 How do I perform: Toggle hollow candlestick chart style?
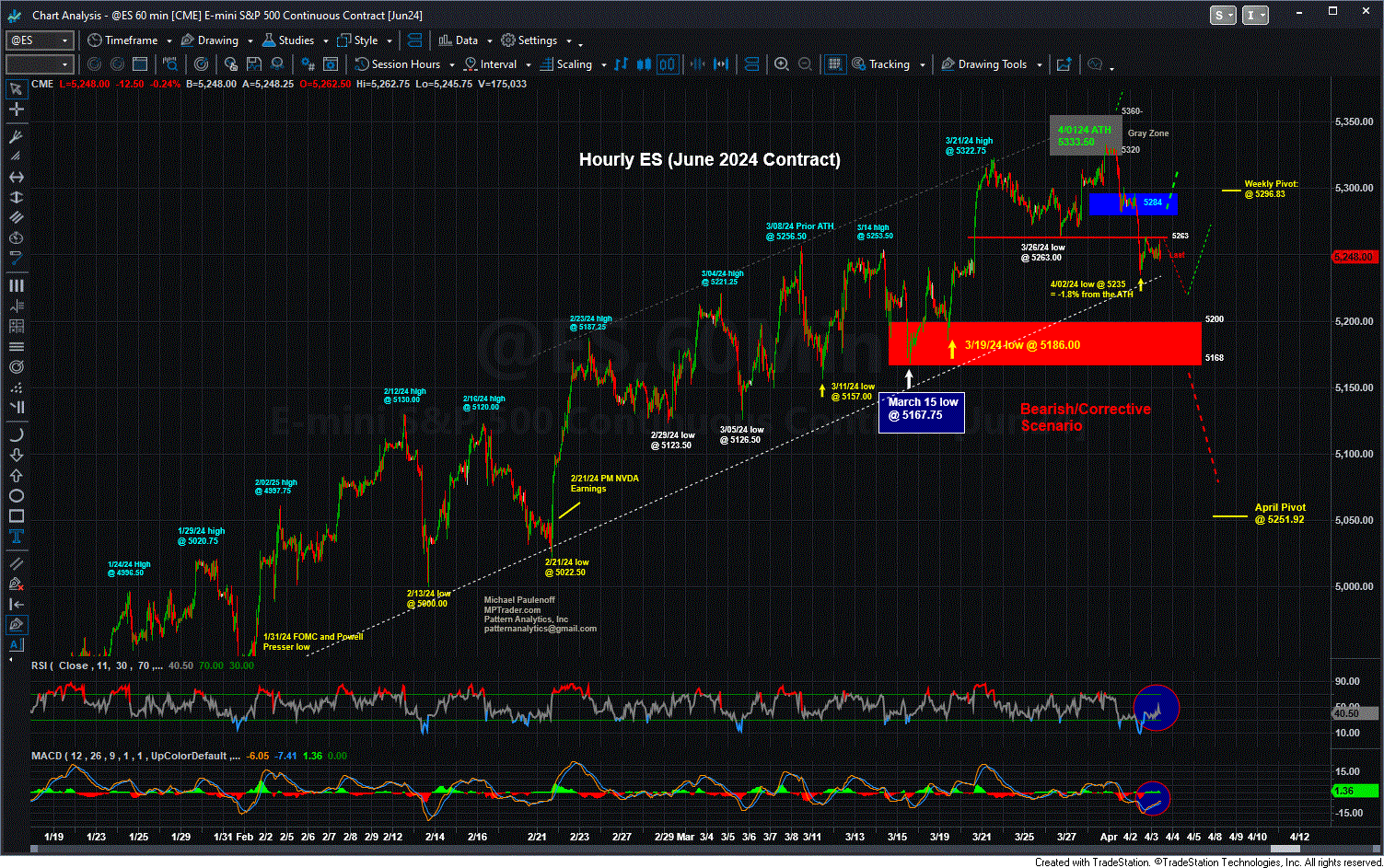click(668, 64)
